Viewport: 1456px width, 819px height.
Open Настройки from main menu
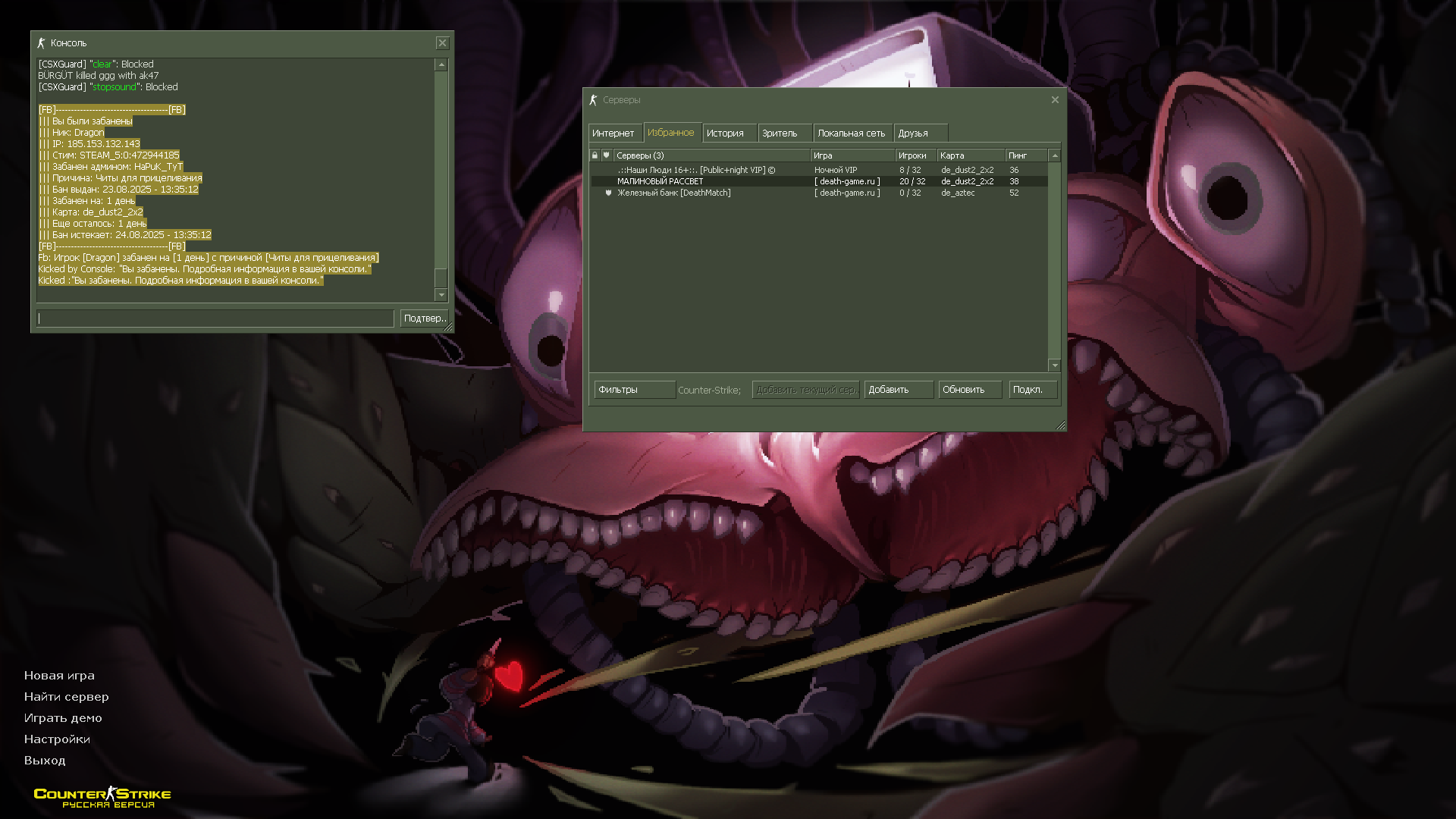pyautogui.click(x=57, y=739)
